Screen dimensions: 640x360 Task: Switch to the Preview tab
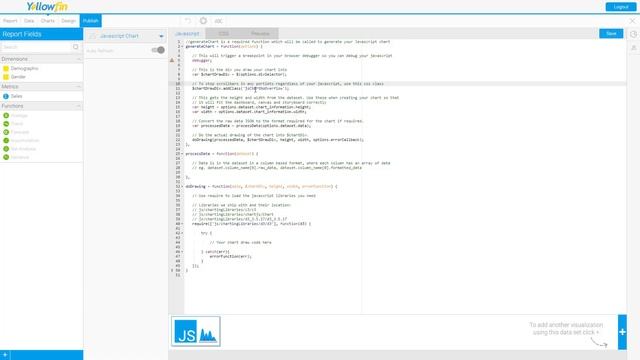(x=260, y=33)
